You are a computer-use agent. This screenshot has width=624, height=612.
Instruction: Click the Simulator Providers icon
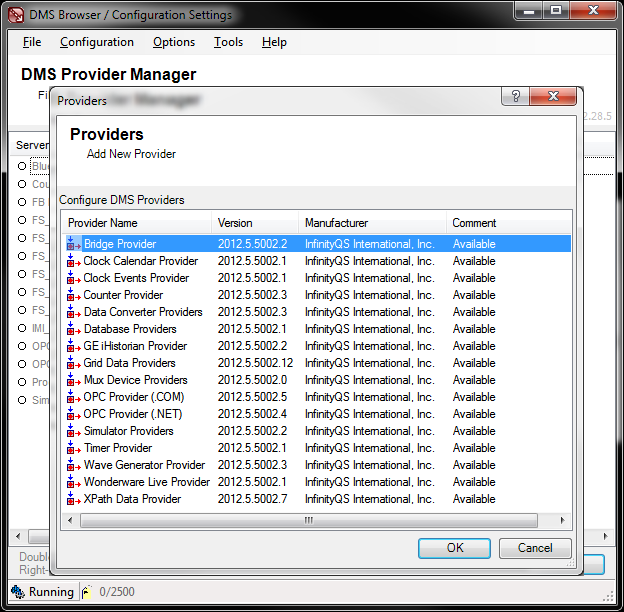point(74,431)
